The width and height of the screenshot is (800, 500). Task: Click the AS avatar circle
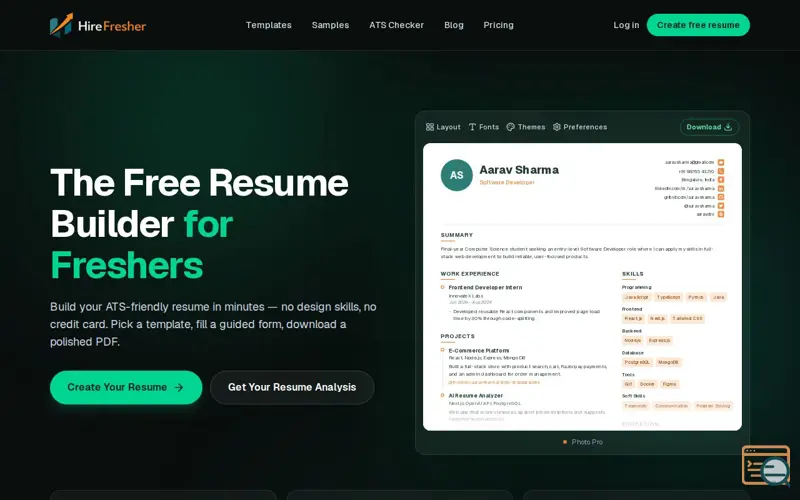point(457,175)
